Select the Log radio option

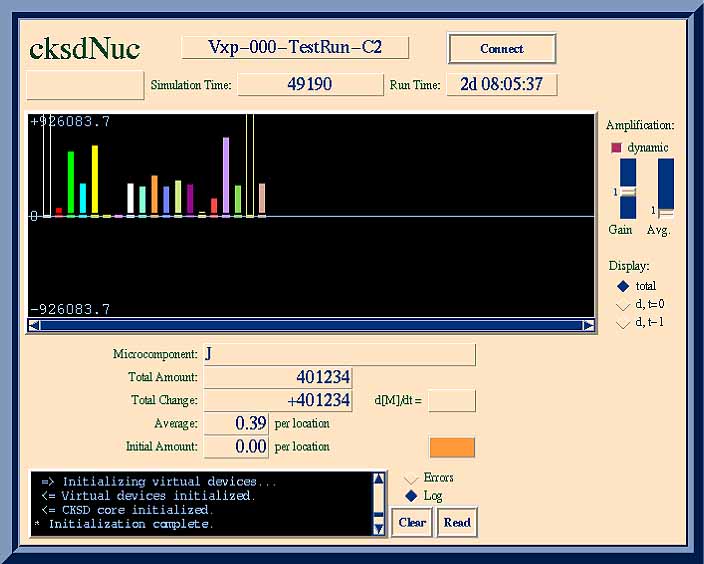tap(410, 496)
